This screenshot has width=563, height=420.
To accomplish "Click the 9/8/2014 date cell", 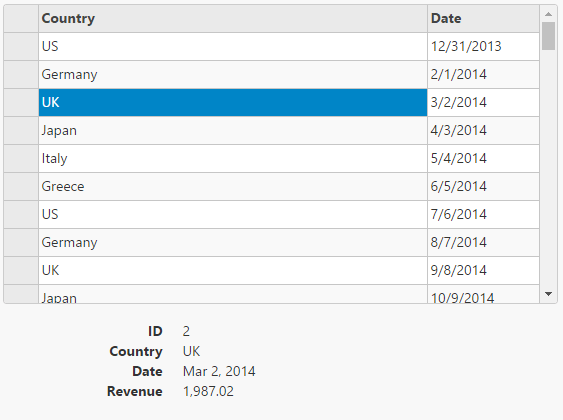I will [483, 271].
